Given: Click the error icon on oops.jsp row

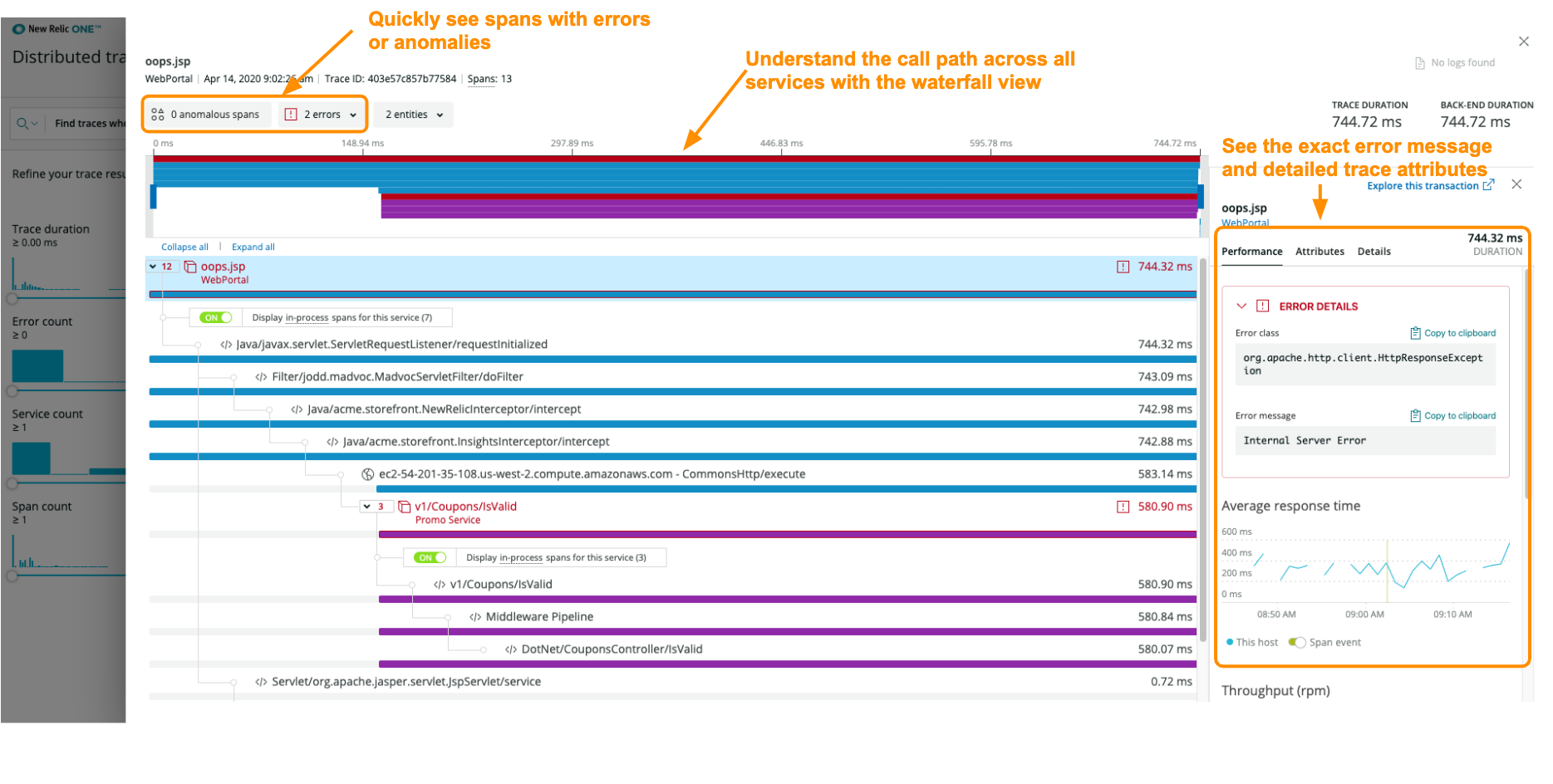Looking at the screenshot, I should 1123,267.
